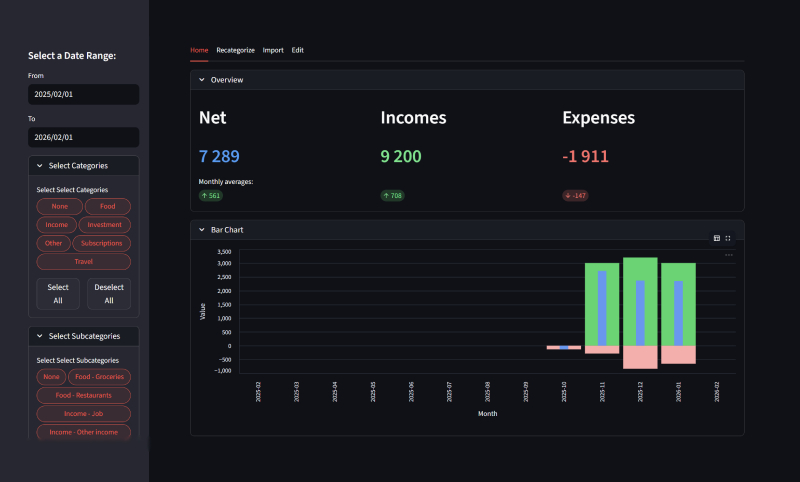Collapse the Bar Chart section
The height and width of the screenshot is (482, 800).
coord(467,230)
